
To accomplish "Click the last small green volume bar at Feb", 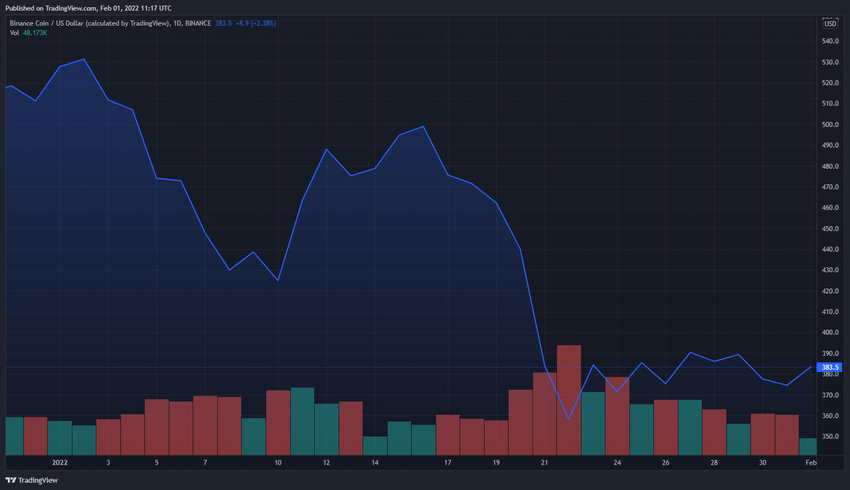I will [808, 446].
